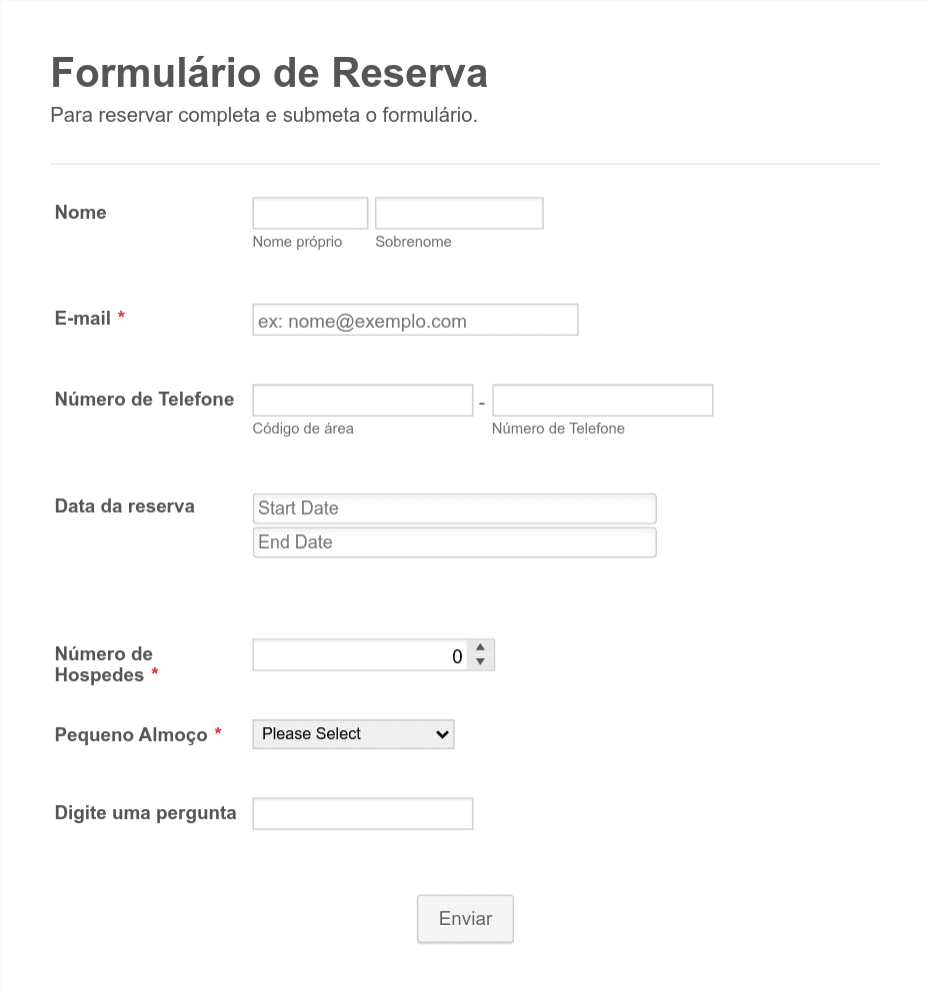Click the form subtitle instruction text

[264, 115]
